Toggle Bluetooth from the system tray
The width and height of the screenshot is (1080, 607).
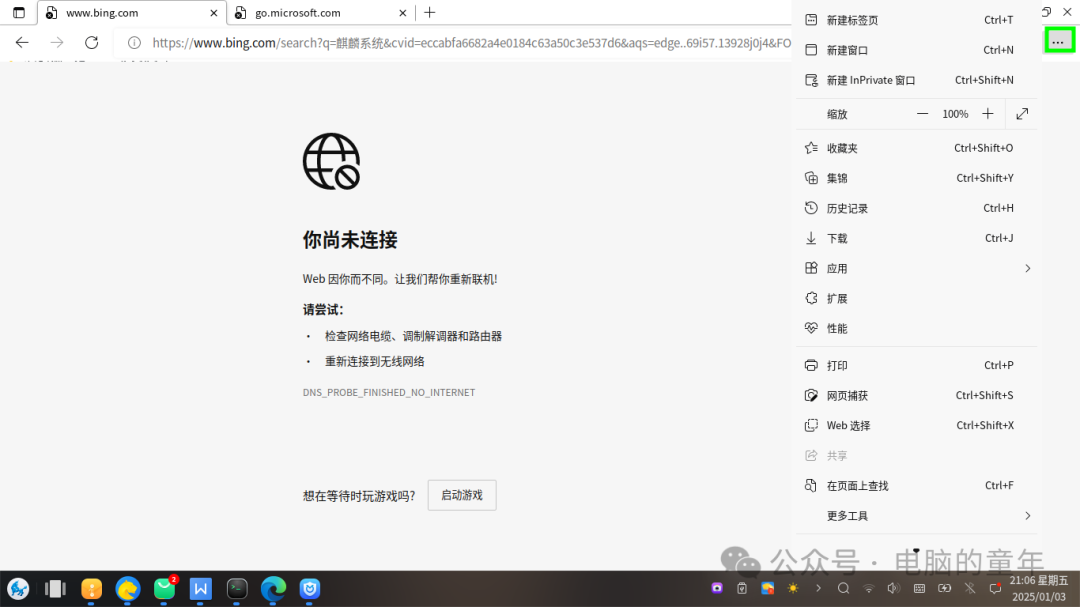point(970,588)
